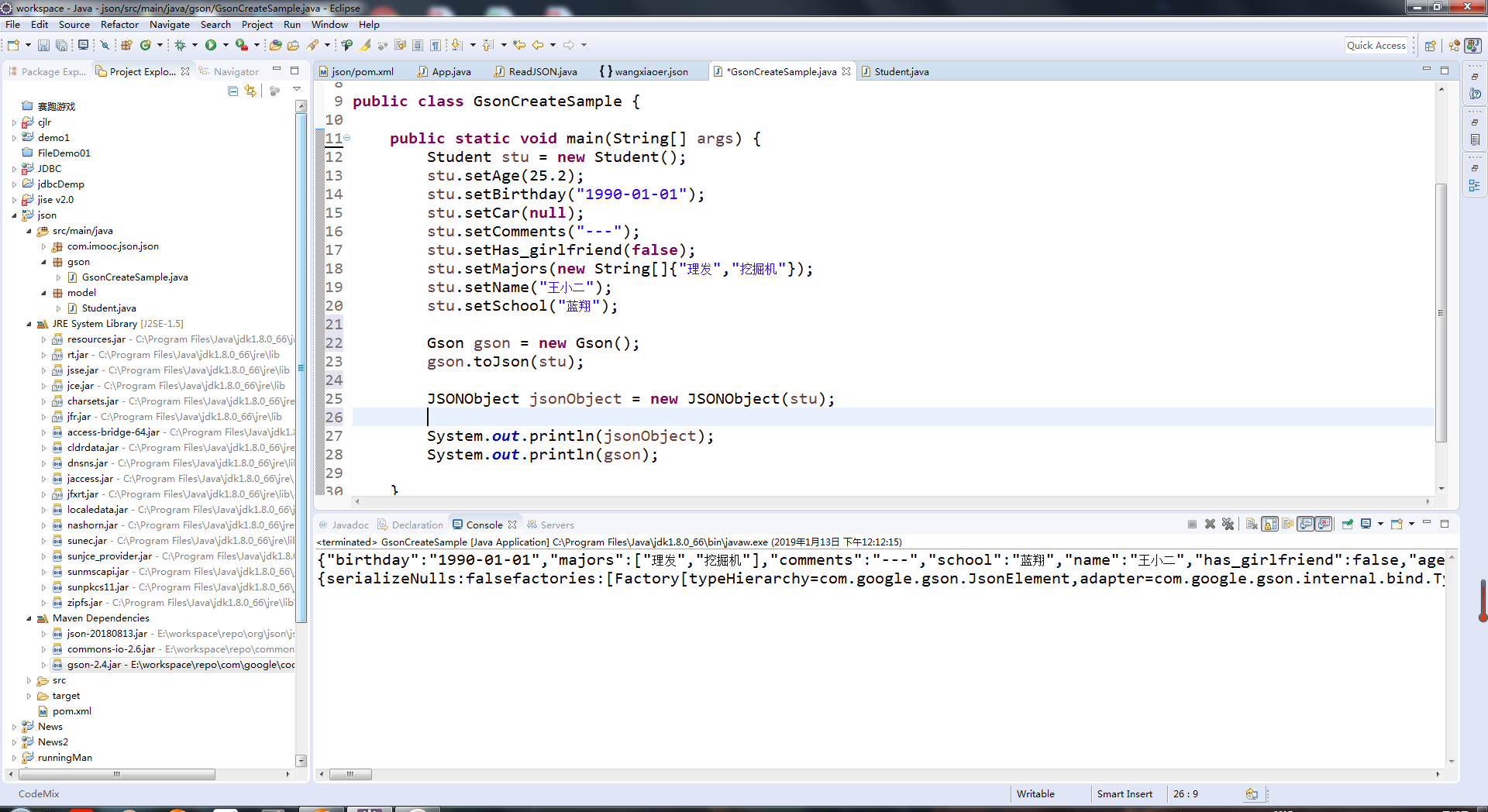This screenshot has height=812, width=1488.
Task: Click the Save icon in toolbar
Action: [x=43, y=45]
